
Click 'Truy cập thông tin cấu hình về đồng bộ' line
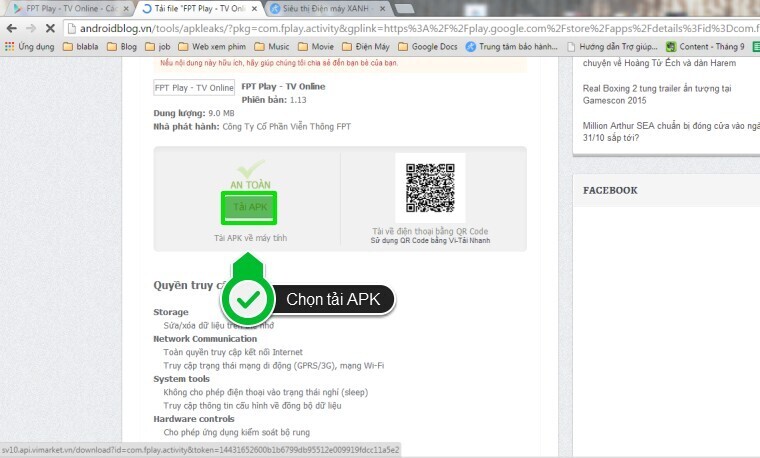(252, 406)
